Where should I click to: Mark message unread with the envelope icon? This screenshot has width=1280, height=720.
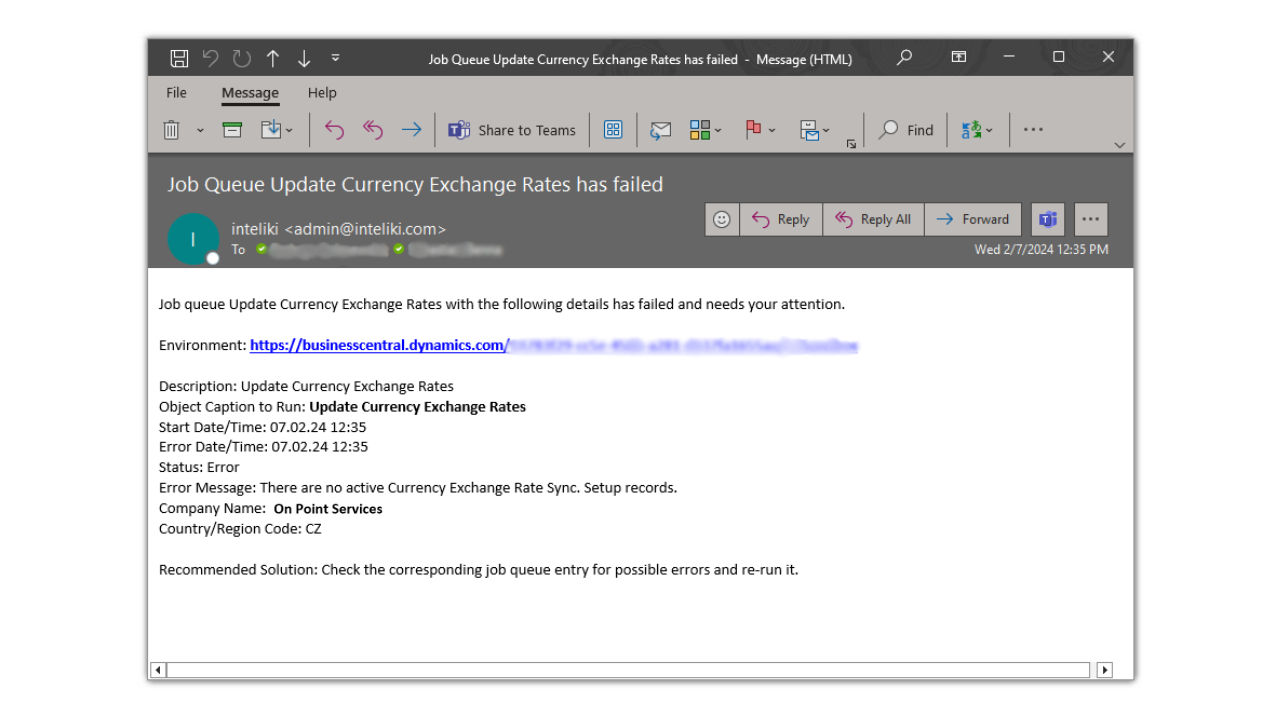[x=660, y=130]
